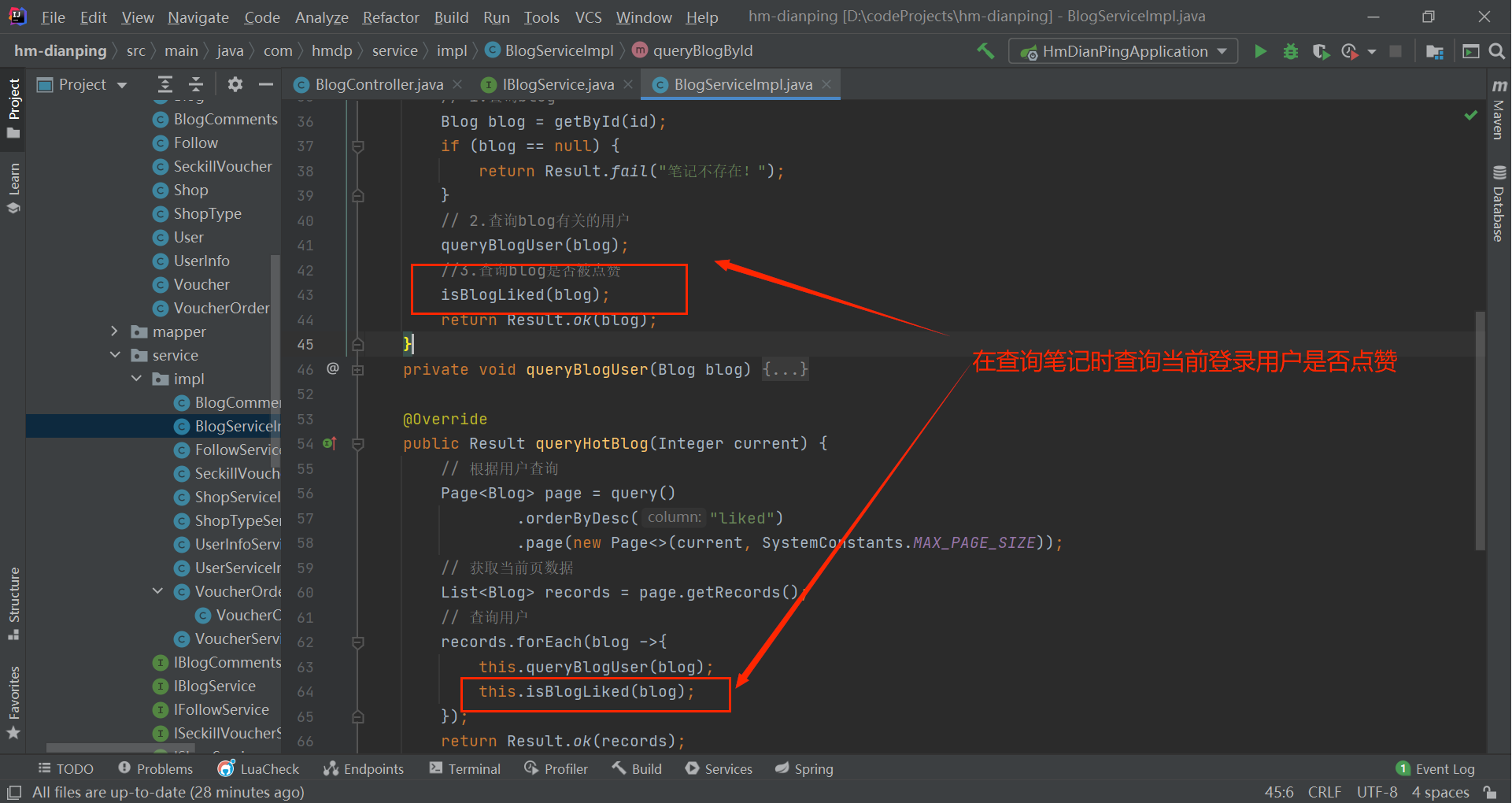Open the Structure tool window
Screen dimensions: 1512x803
pyautogui.click(x=13, y=603)
